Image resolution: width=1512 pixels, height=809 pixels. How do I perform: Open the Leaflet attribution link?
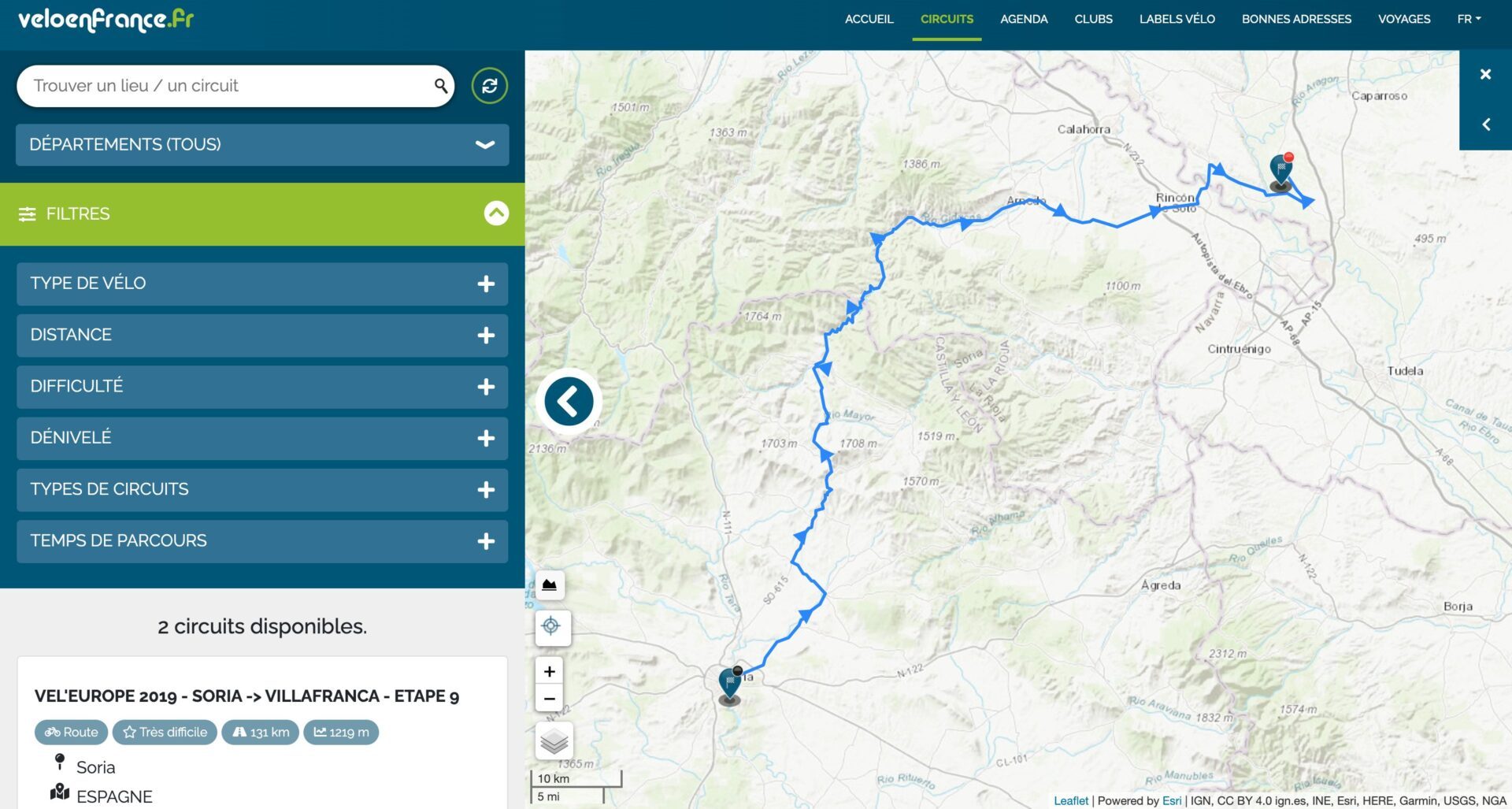[1070, 800]
